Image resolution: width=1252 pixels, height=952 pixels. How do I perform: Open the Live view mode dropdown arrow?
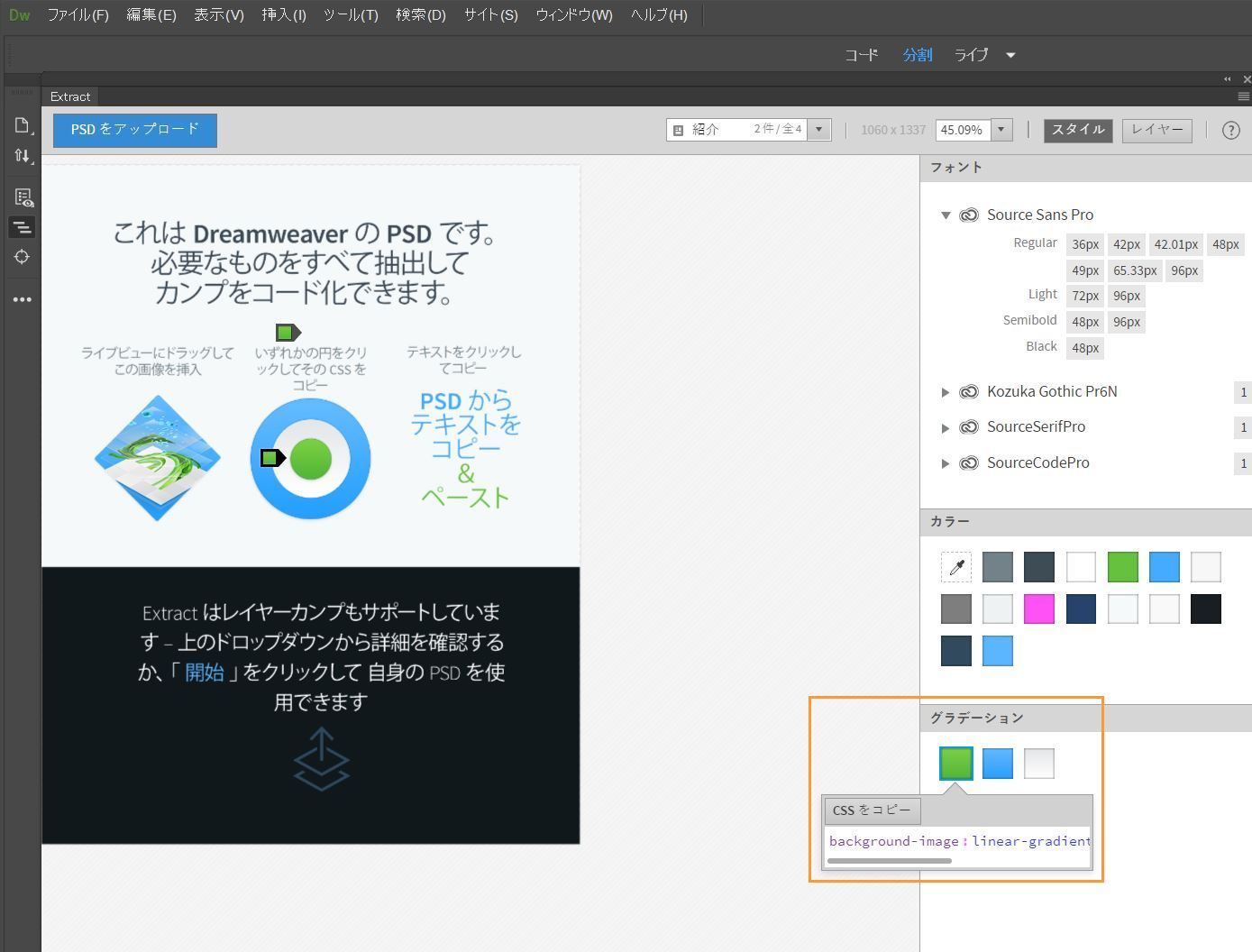tap(1010, 55)
